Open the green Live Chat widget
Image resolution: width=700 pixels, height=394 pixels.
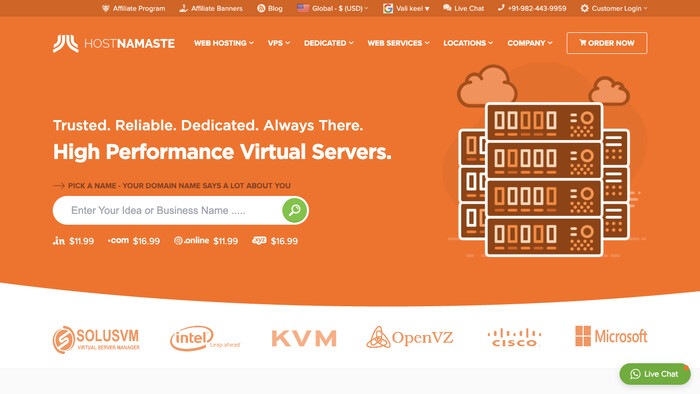pyautogui.click(x=655, y=374)
